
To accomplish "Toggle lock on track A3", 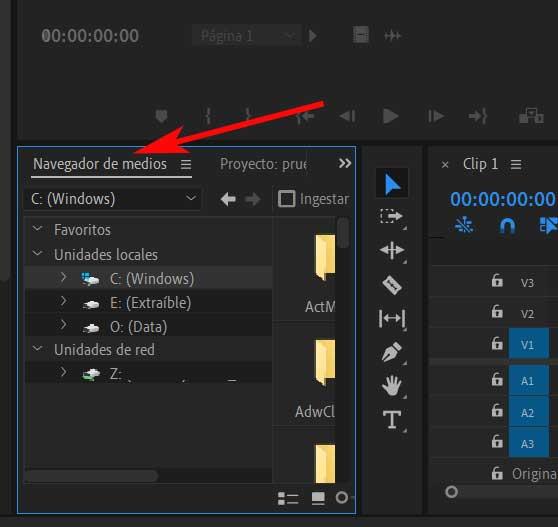I will coord(497,442).
